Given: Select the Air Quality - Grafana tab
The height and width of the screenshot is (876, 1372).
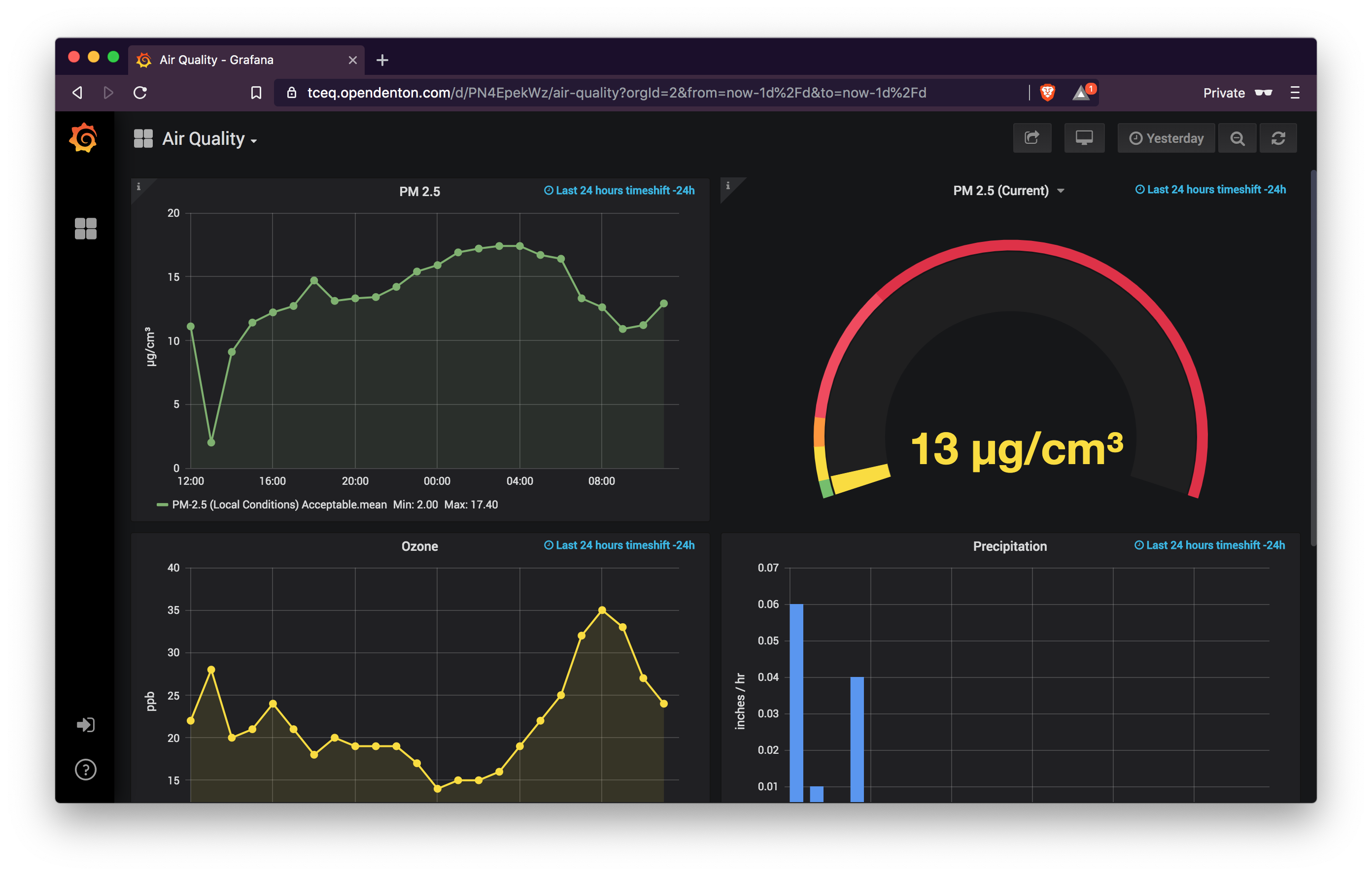Looking at the screenshot, I should click(x=240, y=60).
